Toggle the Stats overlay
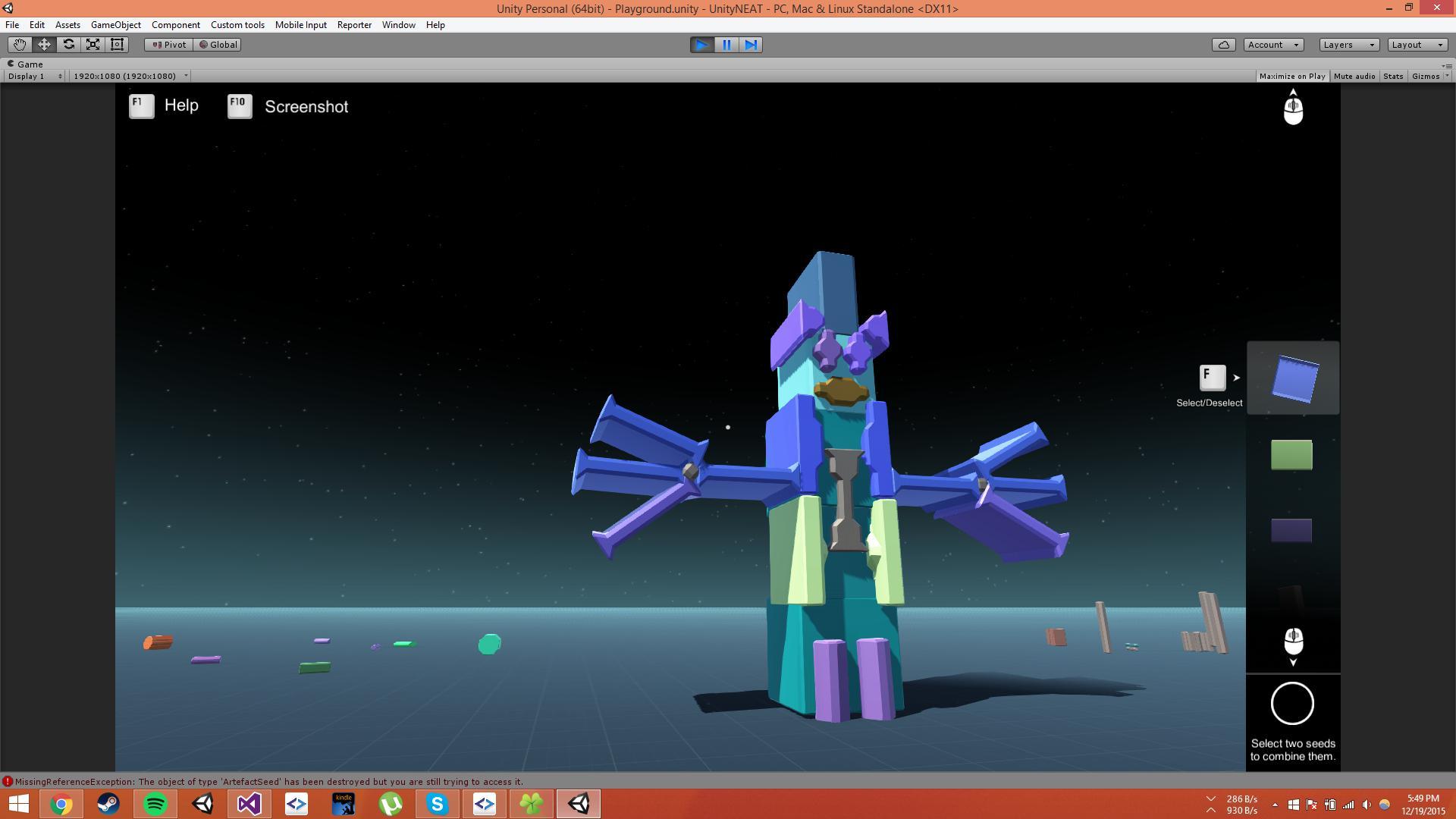Viewport: 1456px width, 819px height. coord(1393,76)
